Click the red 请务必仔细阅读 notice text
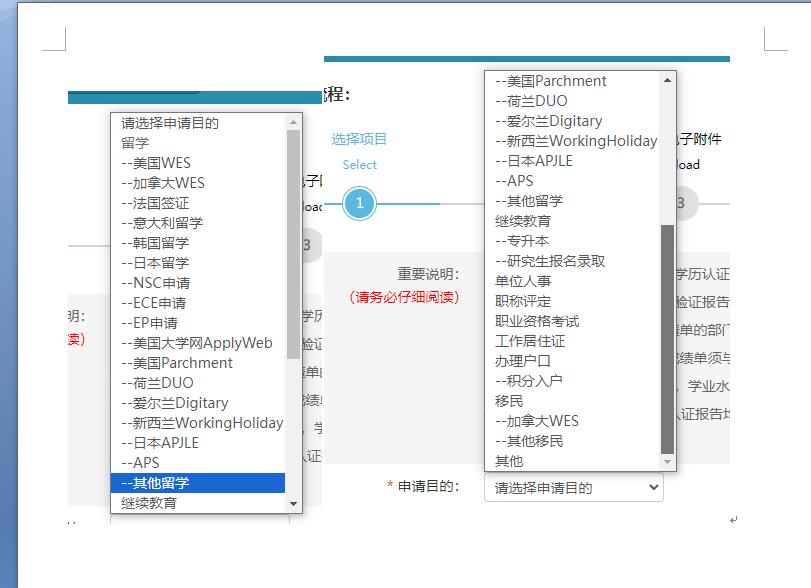The width and height of the screenshot is (811, 588). tap(403, 296)
